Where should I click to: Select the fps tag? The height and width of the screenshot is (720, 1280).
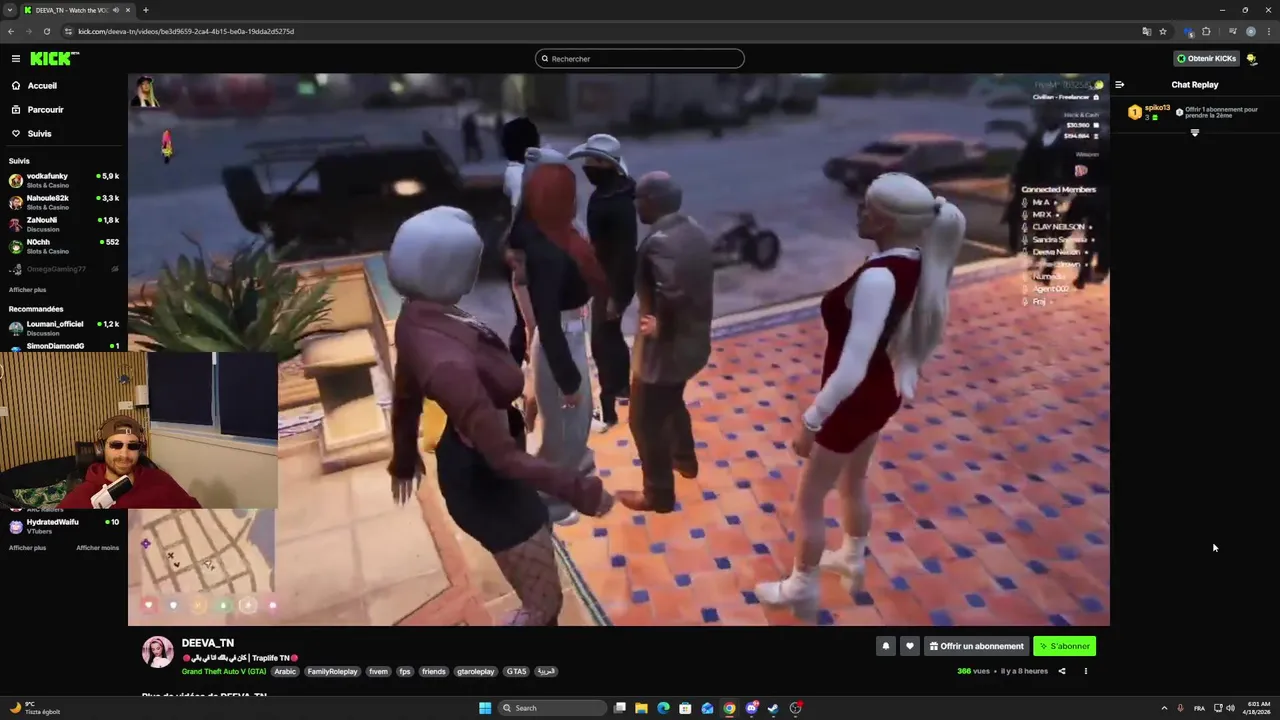coord(405,672)
